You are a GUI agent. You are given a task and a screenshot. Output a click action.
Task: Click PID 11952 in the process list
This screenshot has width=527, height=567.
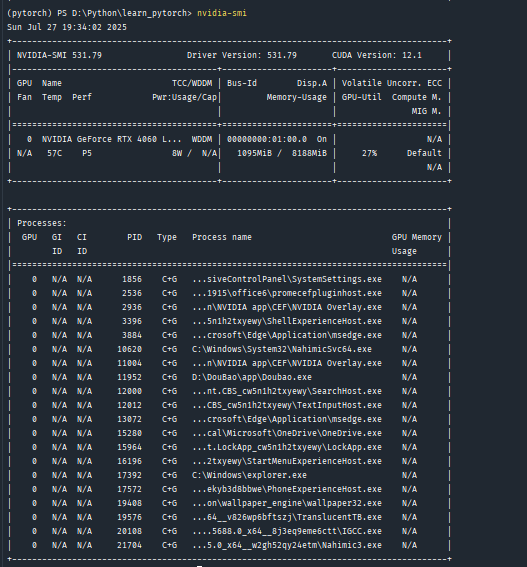point(129,378)
